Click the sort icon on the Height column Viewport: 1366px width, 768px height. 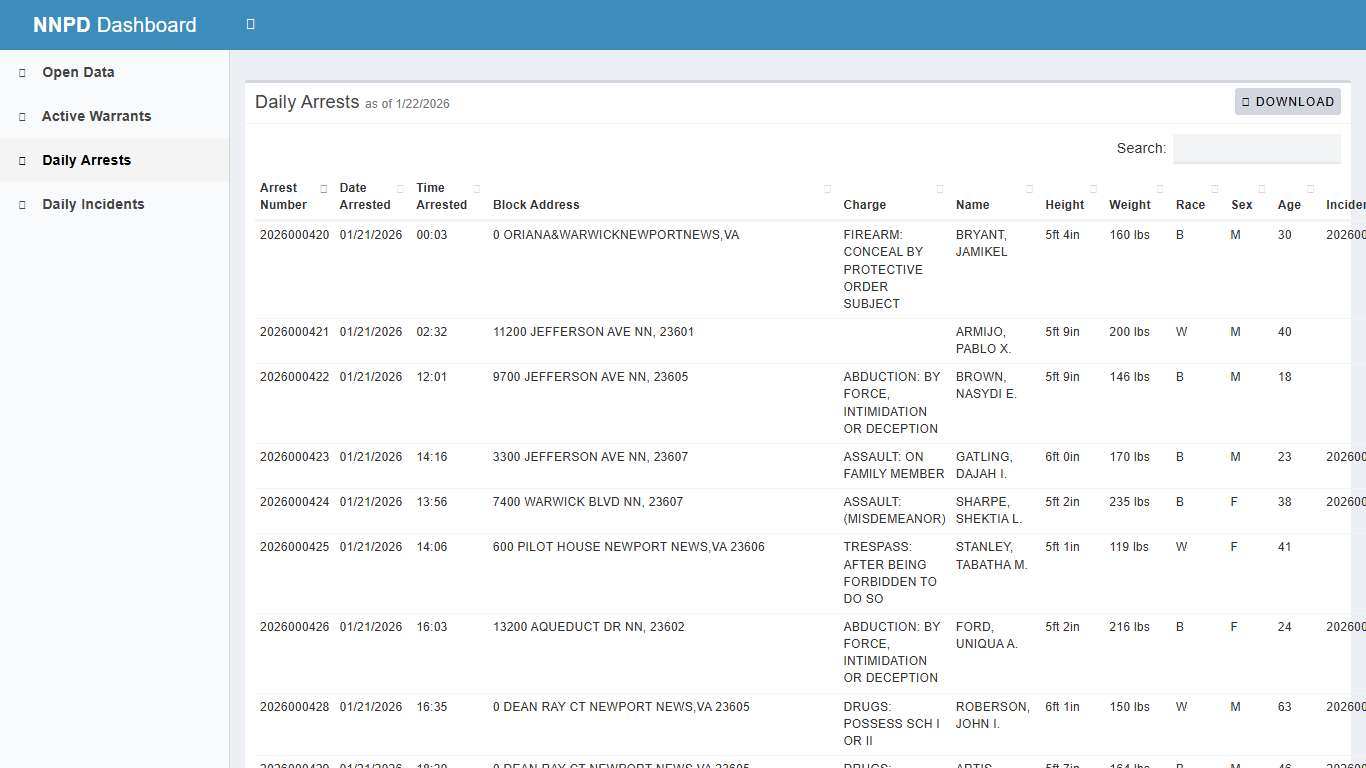(1093, 187)
